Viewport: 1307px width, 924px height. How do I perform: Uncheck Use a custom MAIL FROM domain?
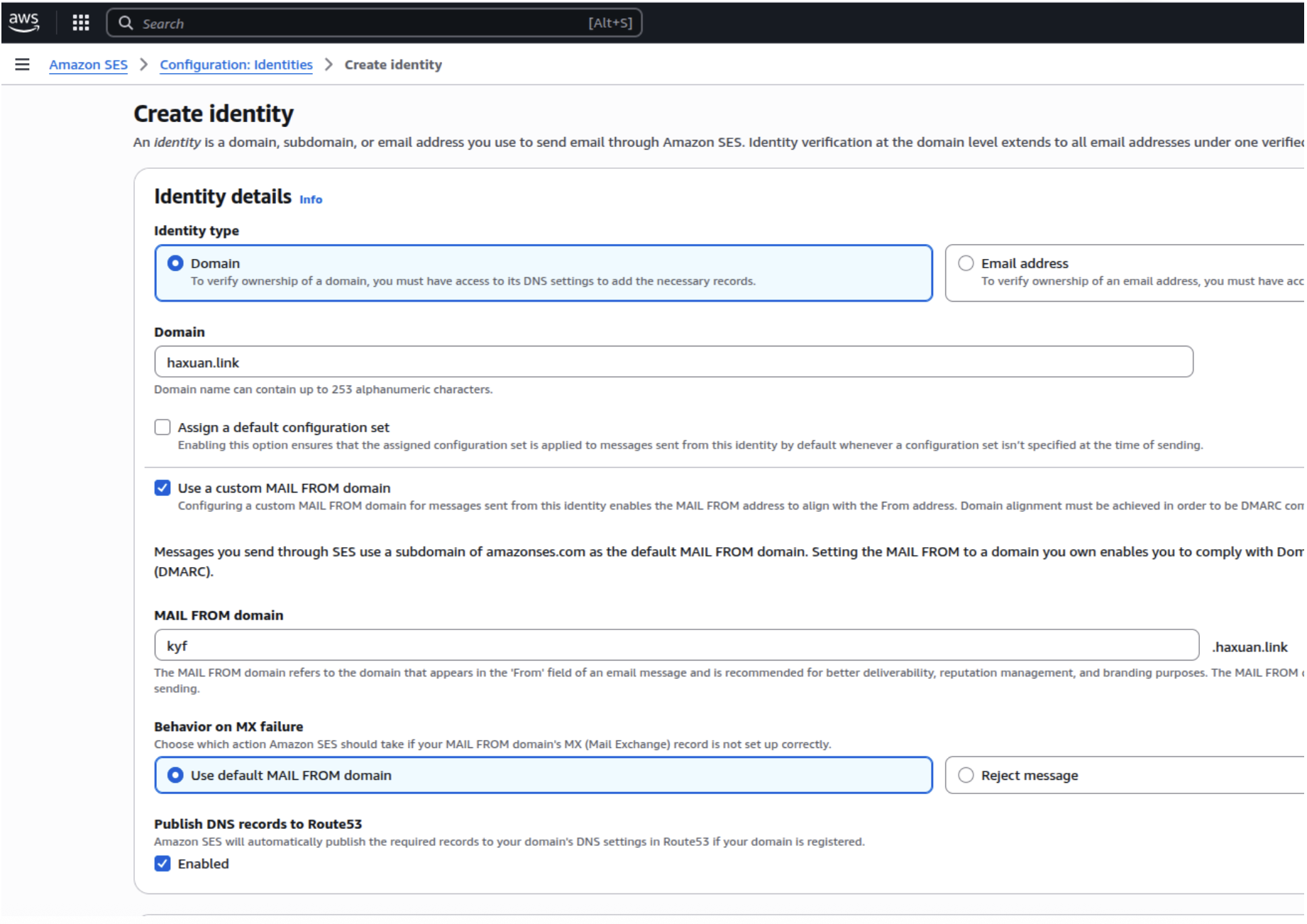click(x=162, y=488)
